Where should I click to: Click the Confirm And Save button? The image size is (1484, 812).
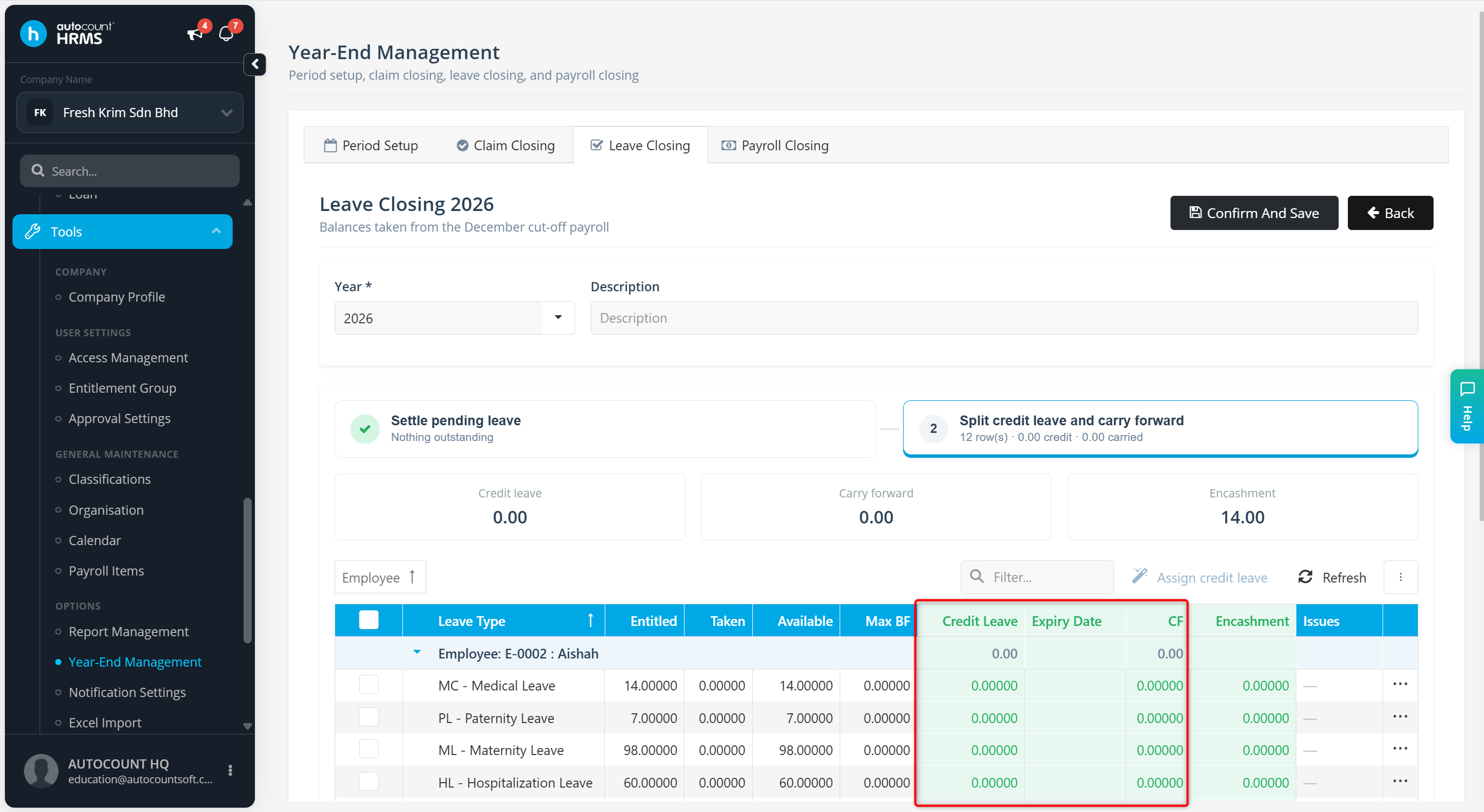(1253, 213)
